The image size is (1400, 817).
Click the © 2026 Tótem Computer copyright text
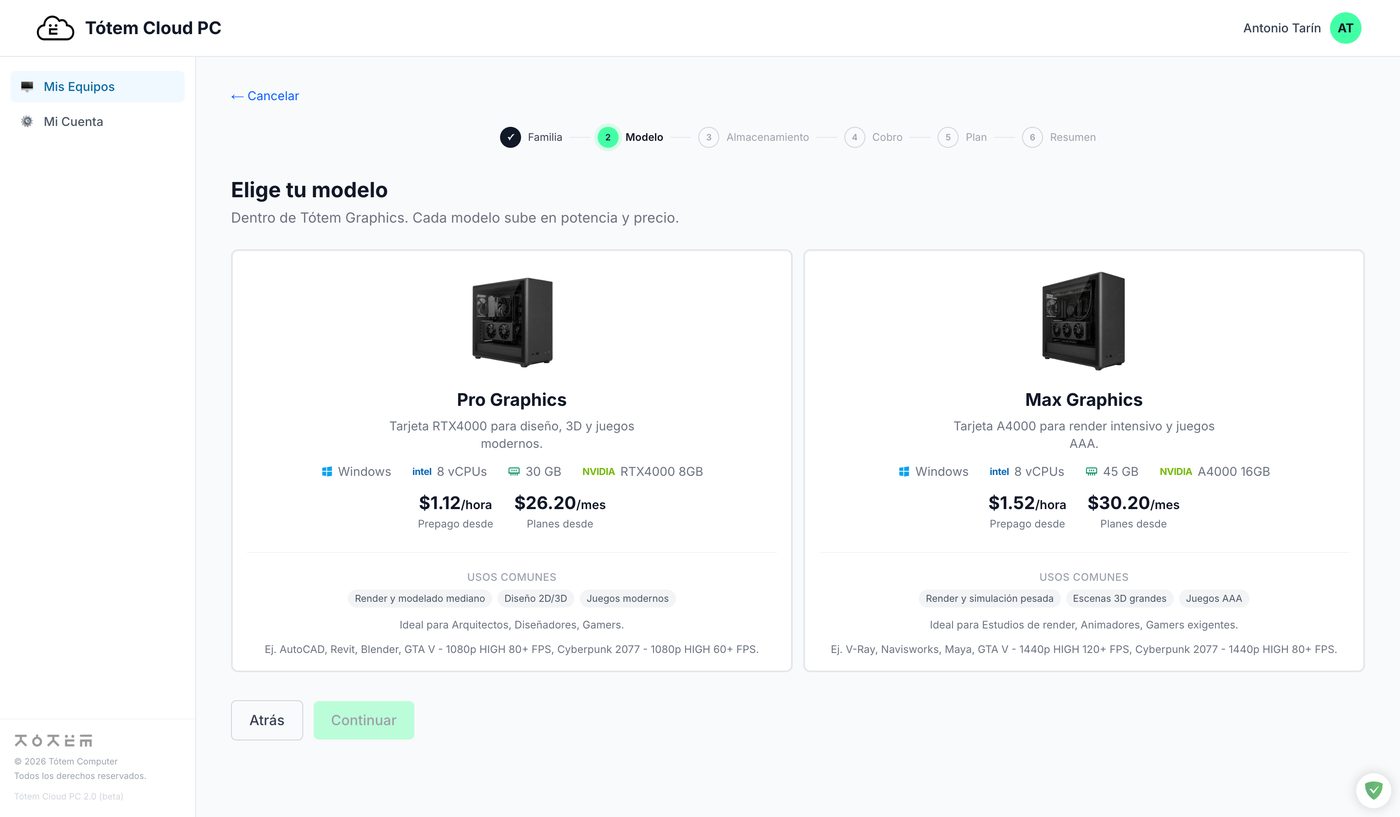pos(66,762)
